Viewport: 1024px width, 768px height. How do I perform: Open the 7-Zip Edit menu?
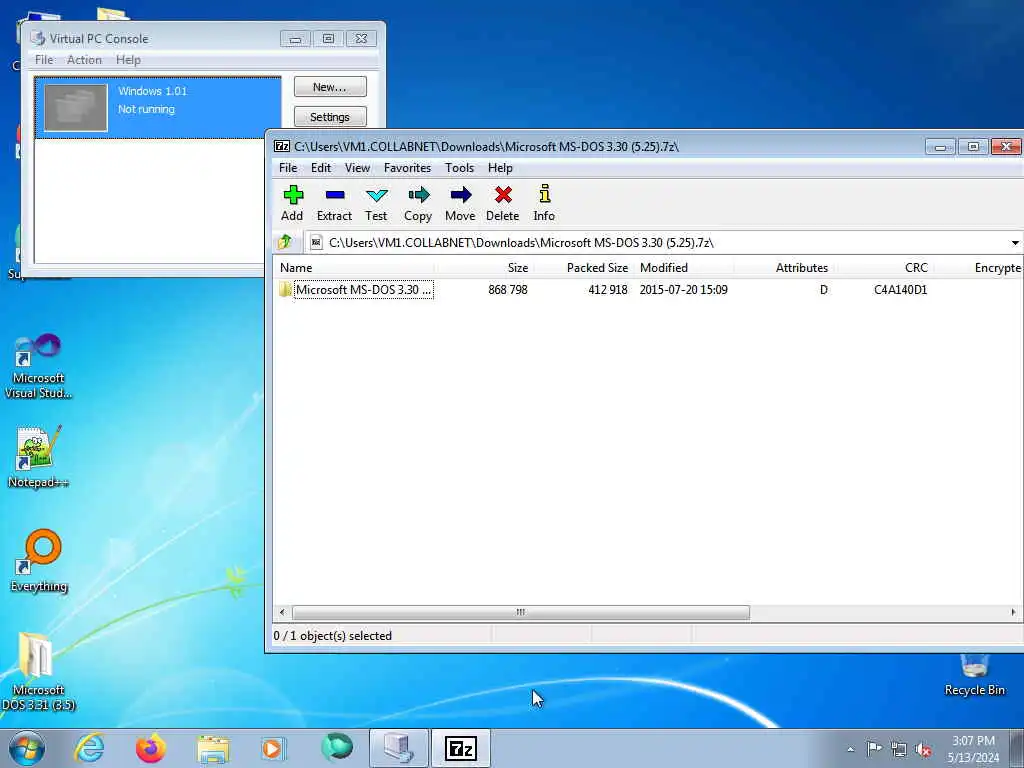321,168
